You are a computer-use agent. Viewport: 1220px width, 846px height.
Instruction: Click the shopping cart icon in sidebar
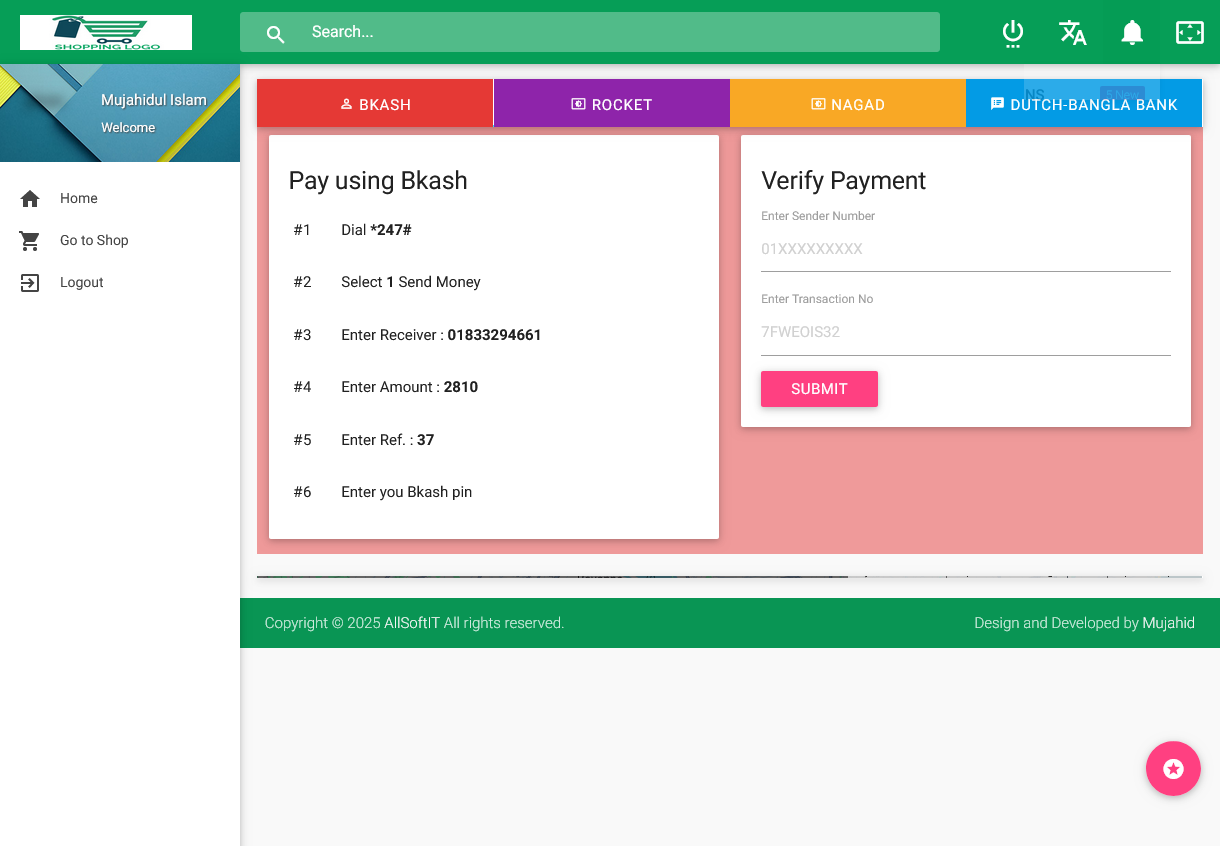point(30,241)
